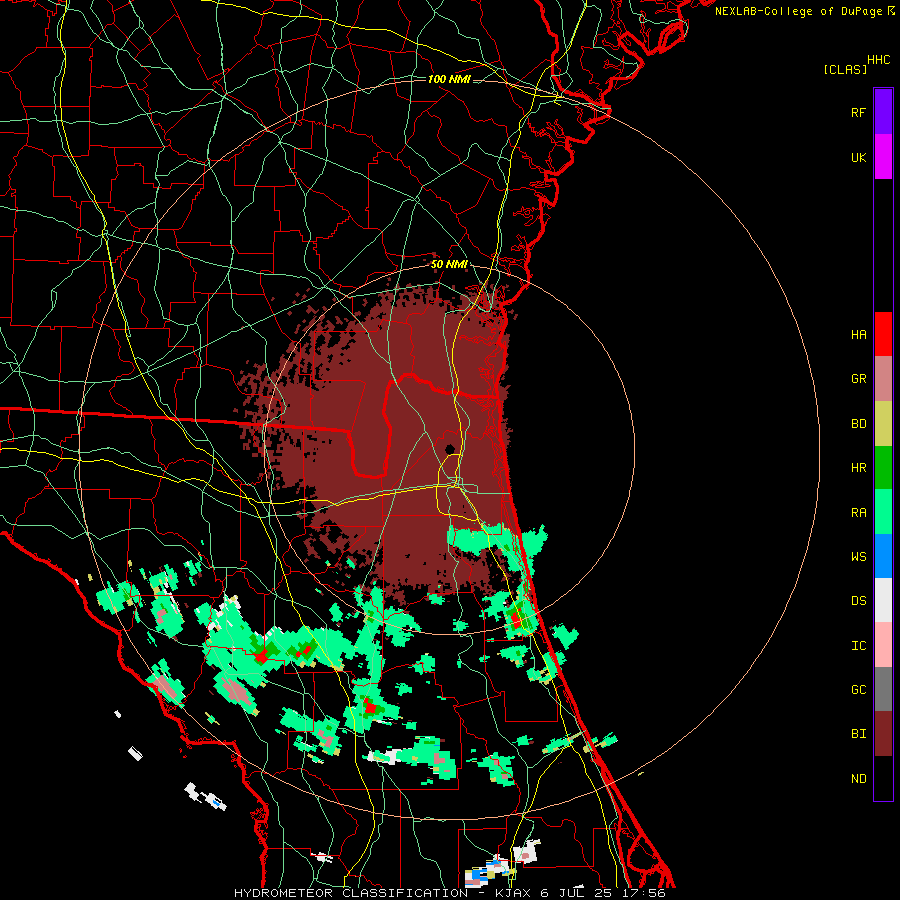Click the 100 NMI range ring label

(x=449, y=79)
